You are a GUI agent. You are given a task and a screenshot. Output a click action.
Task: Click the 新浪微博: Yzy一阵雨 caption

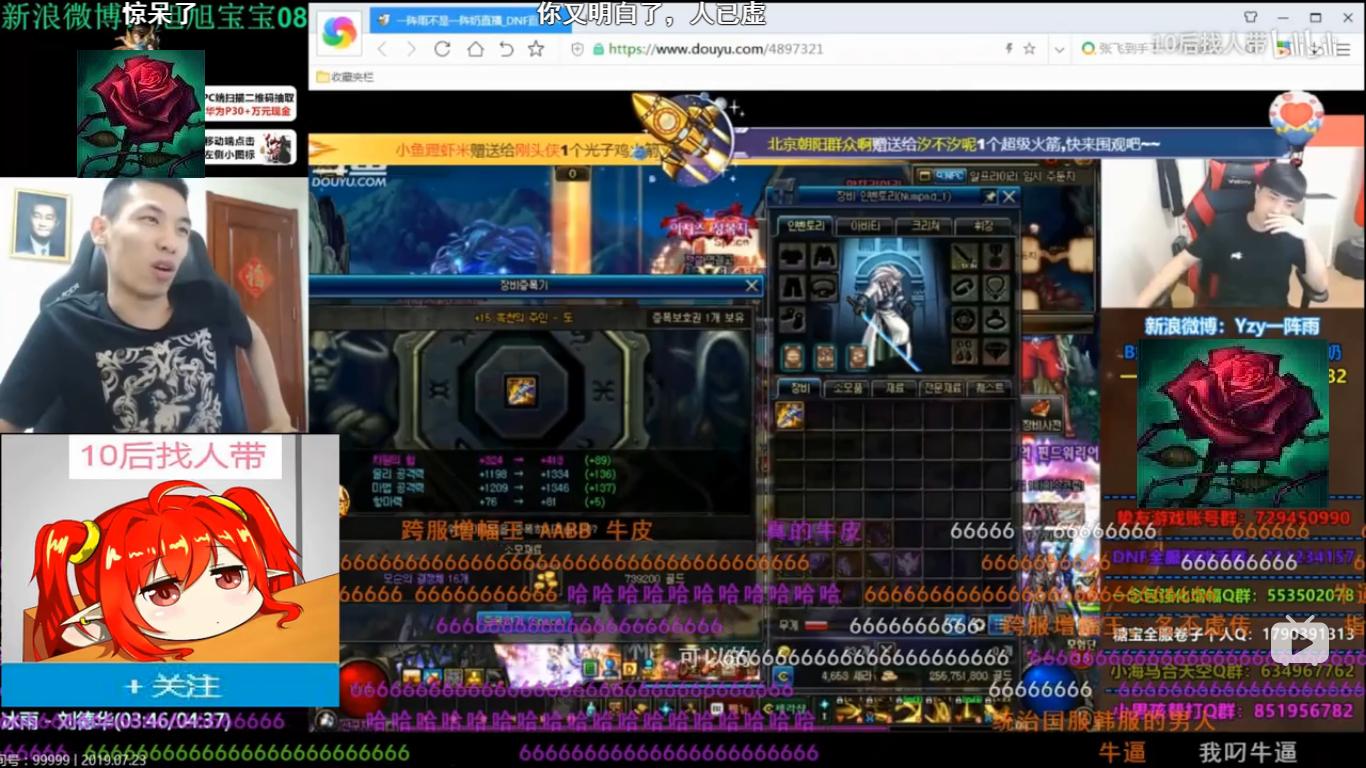click(1232, 326)
